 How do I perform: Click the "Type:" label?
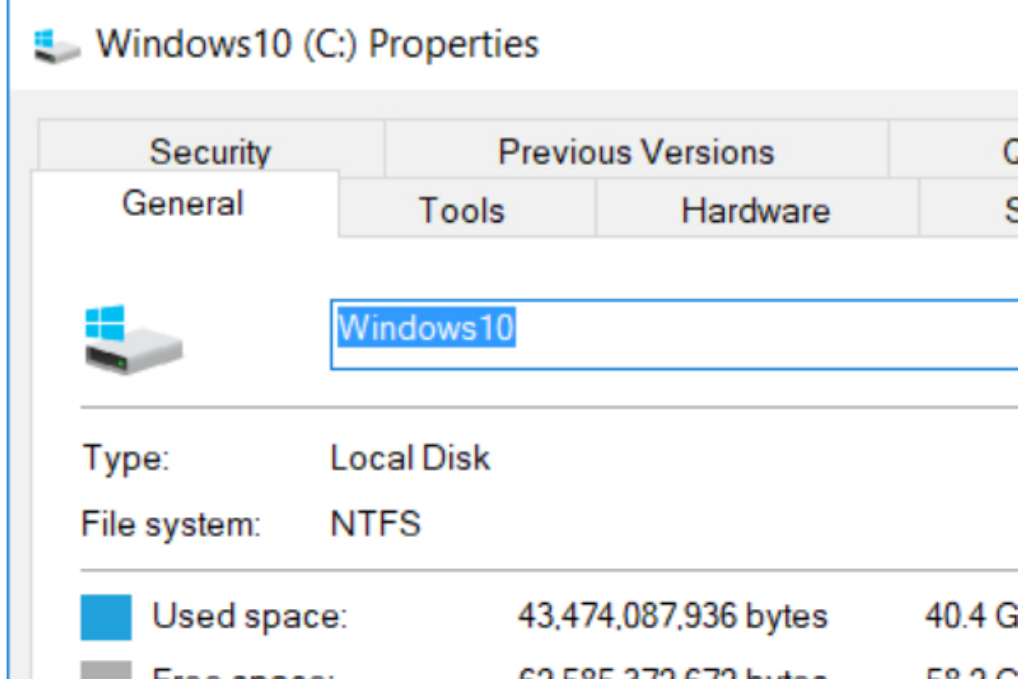pyautogui.click(x=126, y=459)
